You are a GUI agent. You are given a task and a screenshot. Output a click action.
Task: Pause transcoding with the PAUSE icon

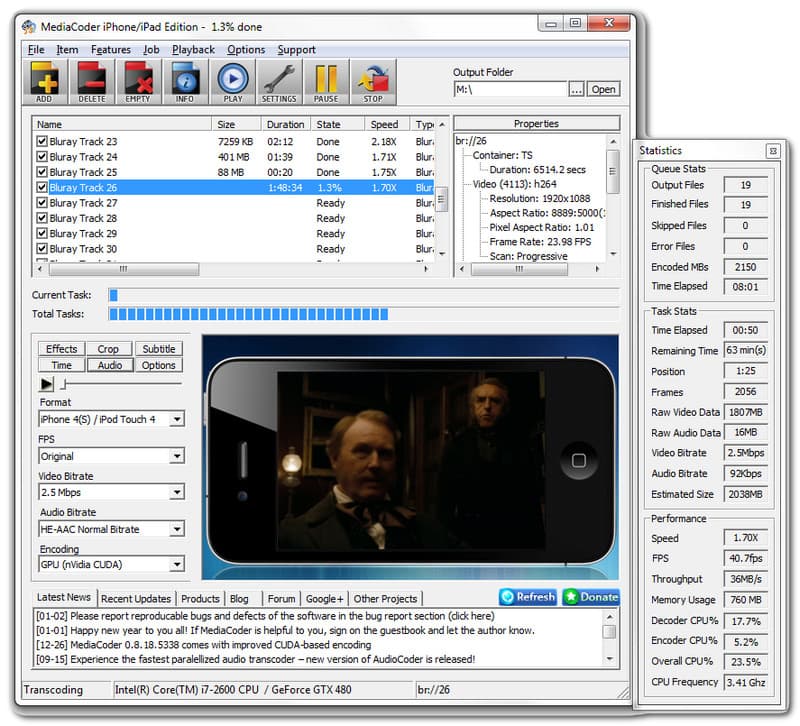(x=326, y=81)
